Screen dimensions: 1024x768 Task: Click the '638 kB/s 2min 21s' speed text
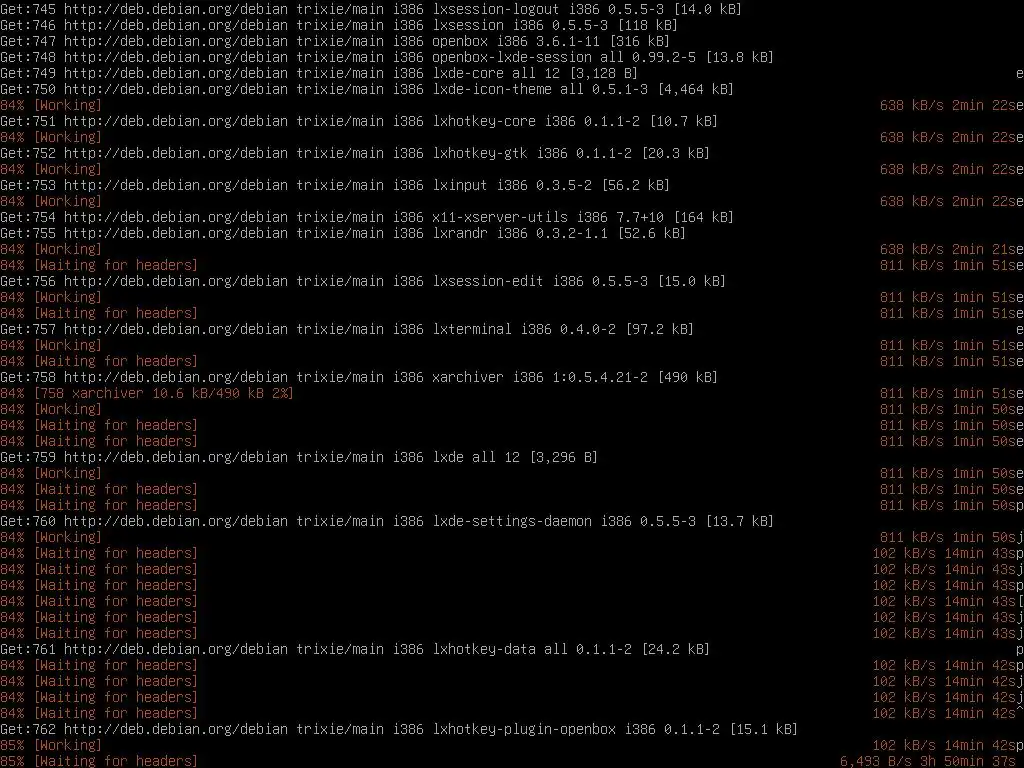click(x=948, y=249)
